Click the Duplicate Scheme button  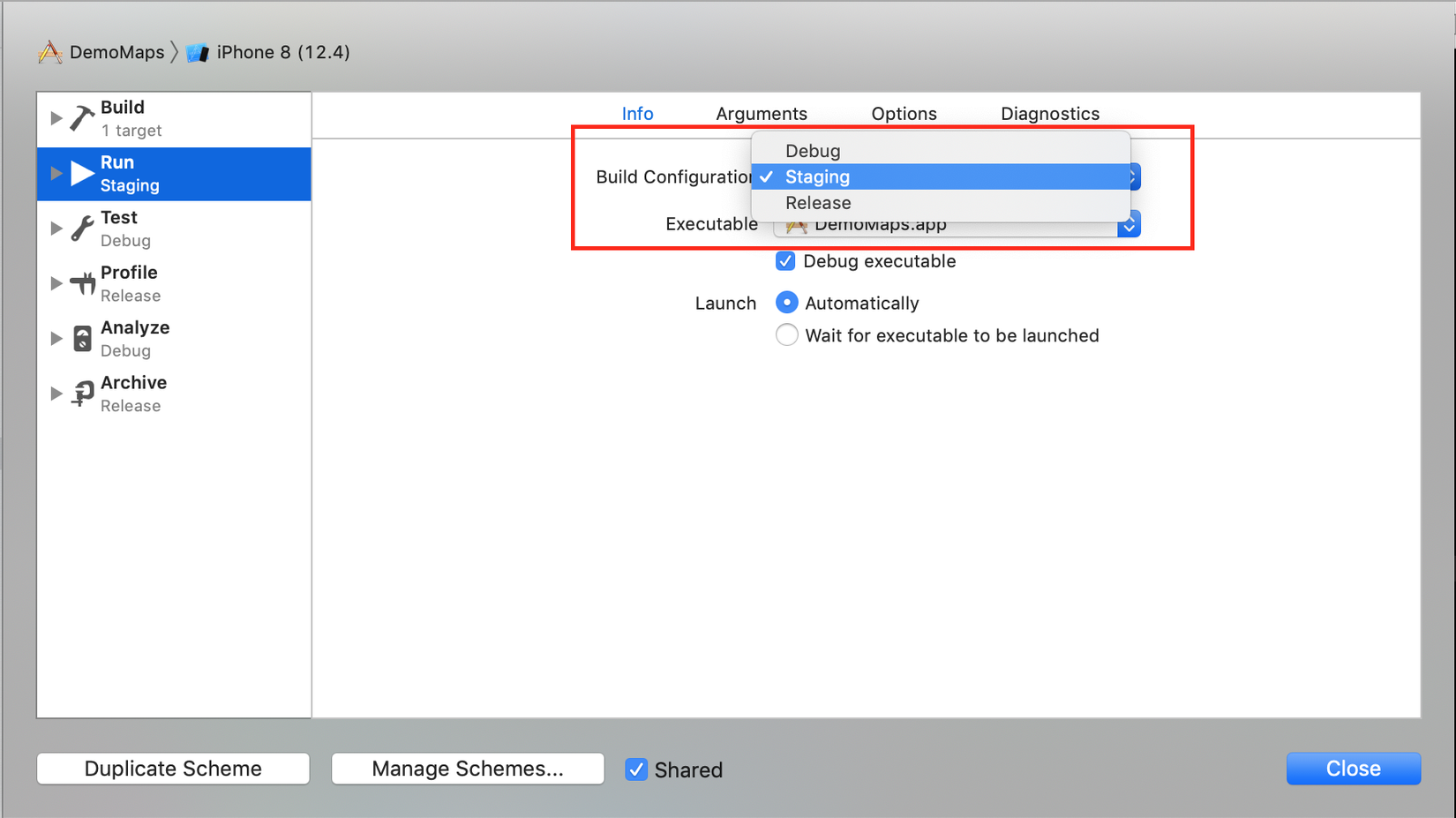click(x=173, y=769)
